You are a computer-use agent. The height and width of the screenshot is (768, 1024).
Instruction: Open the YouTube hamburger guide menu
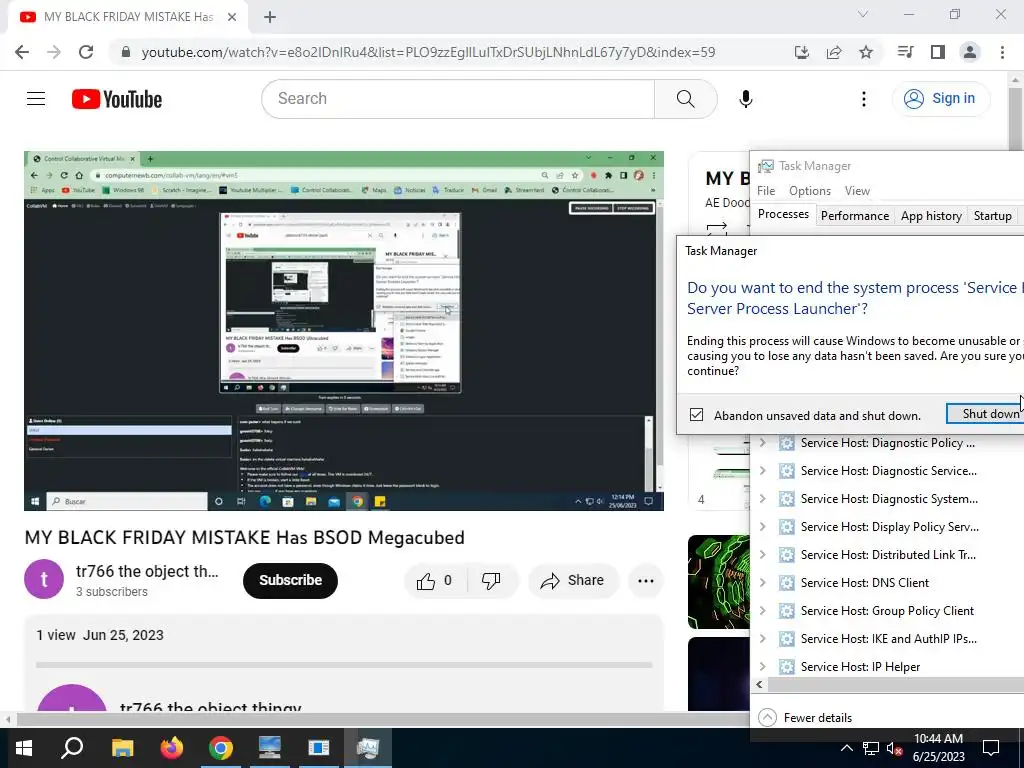pyautogui.click(x=36, y=99)
